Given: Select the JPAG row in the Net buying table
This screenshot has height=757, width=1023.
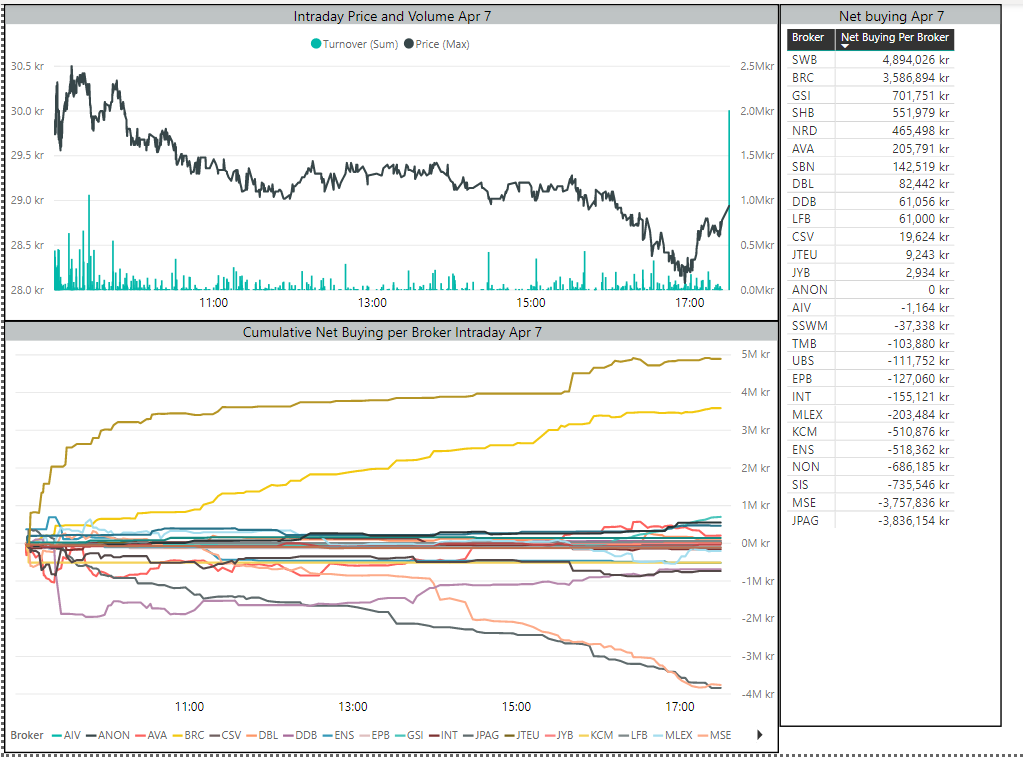Looking at the screenshot, I should click(x=880, y=521).
